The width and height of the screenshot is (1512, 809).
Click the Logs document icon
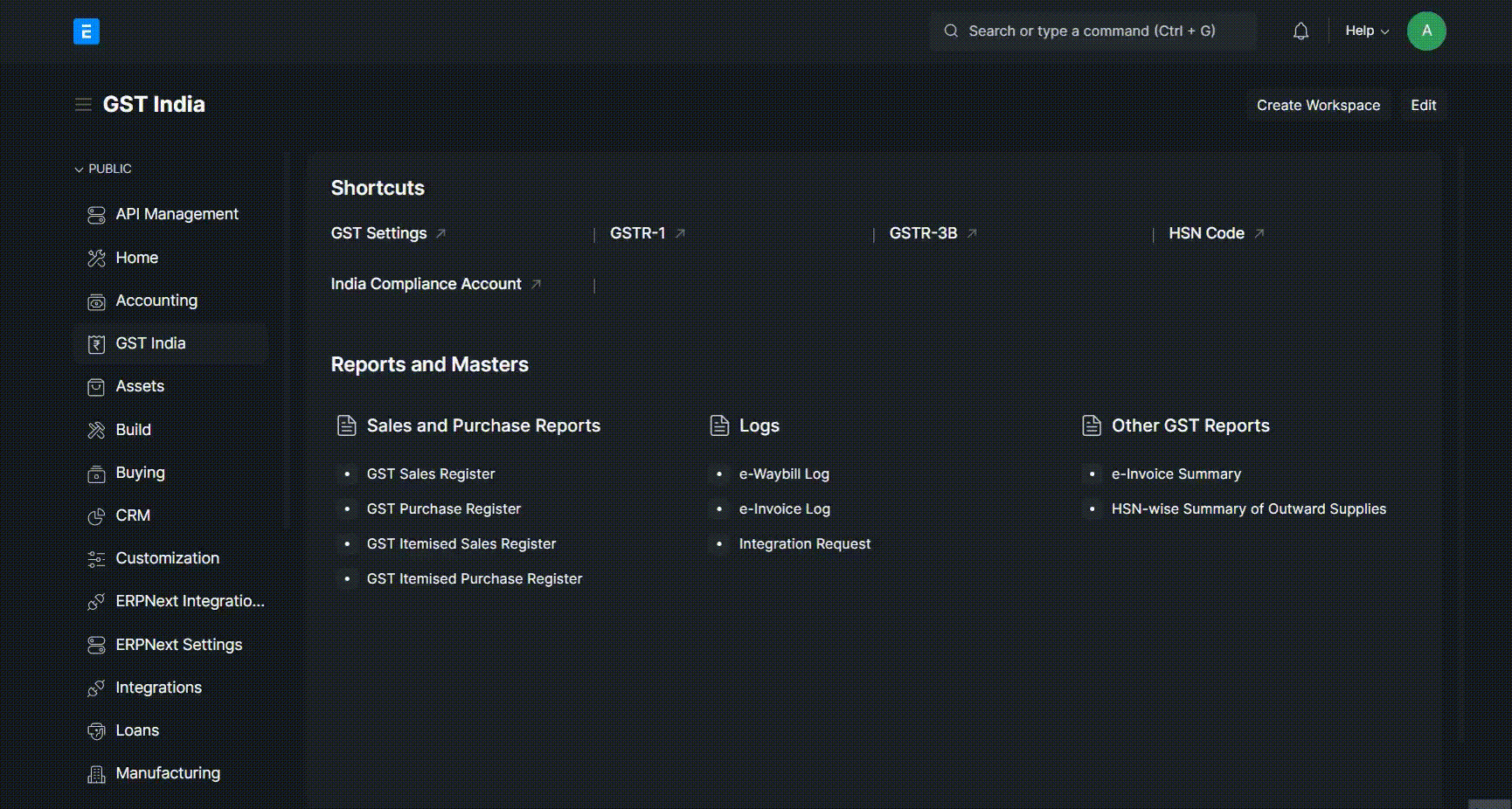coord(719,425)
